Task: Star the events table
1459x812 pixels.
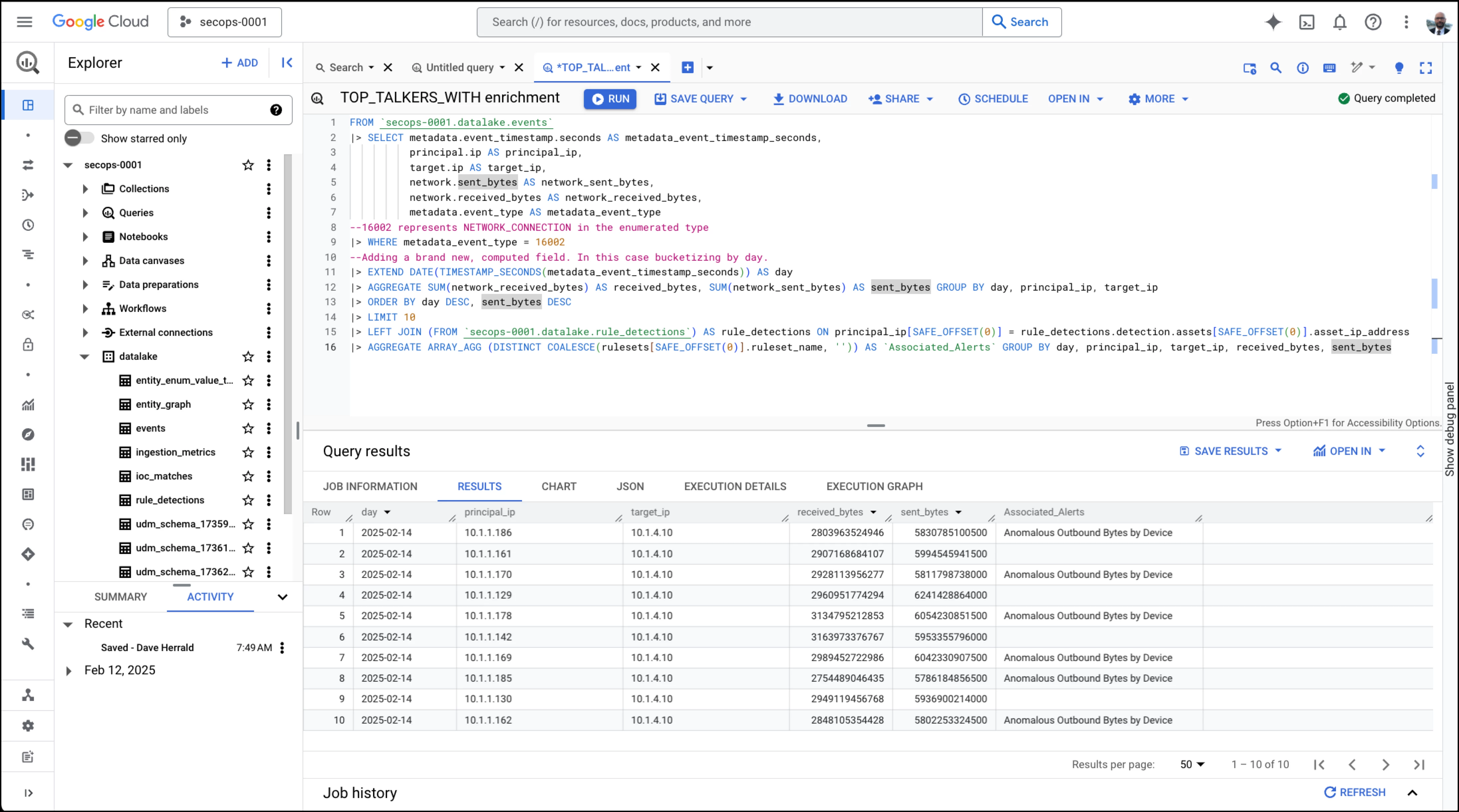Action: [x=248, y=428]
